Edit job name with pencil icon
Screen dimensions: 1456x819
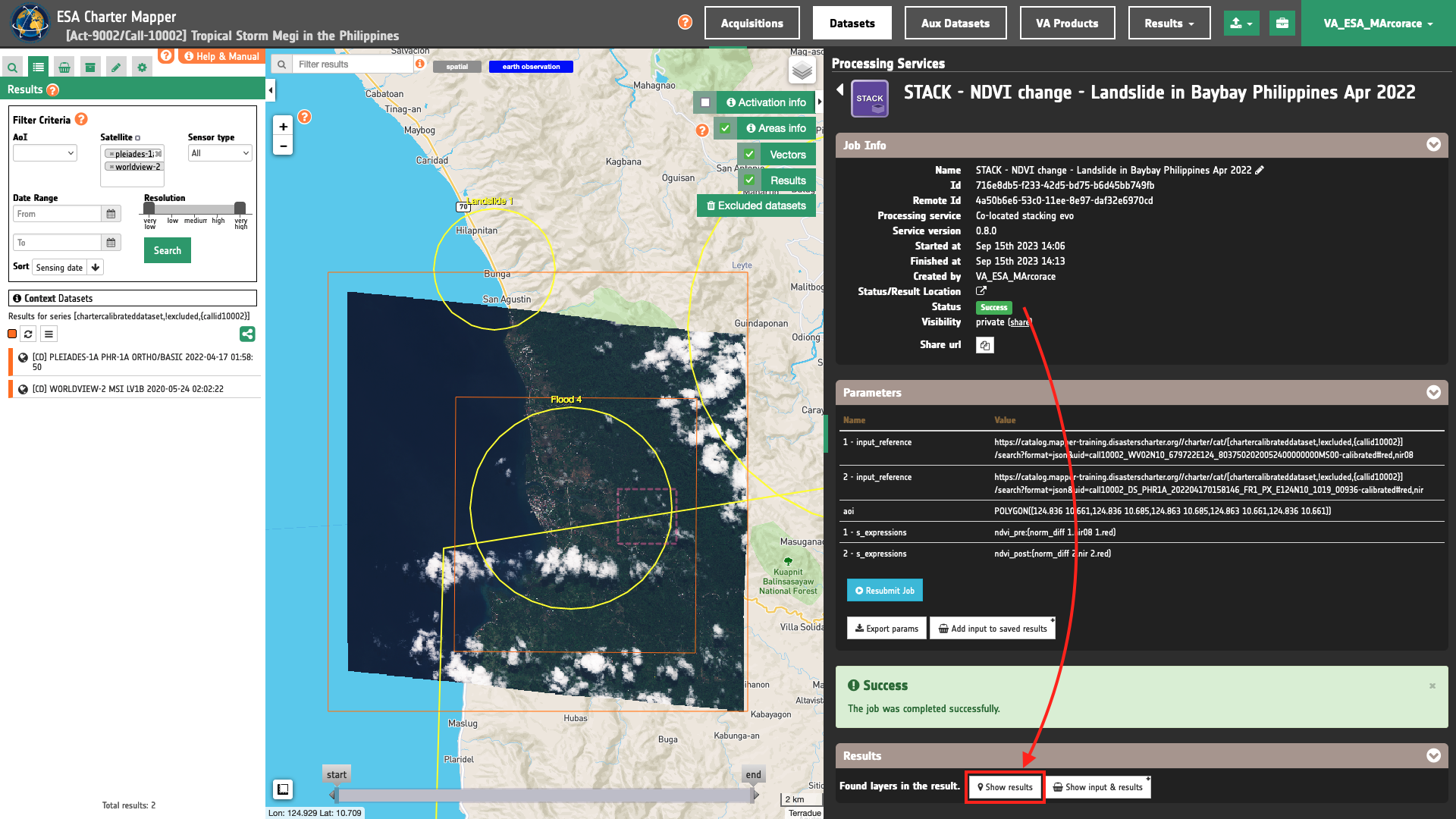click(x=1260, y=171)
